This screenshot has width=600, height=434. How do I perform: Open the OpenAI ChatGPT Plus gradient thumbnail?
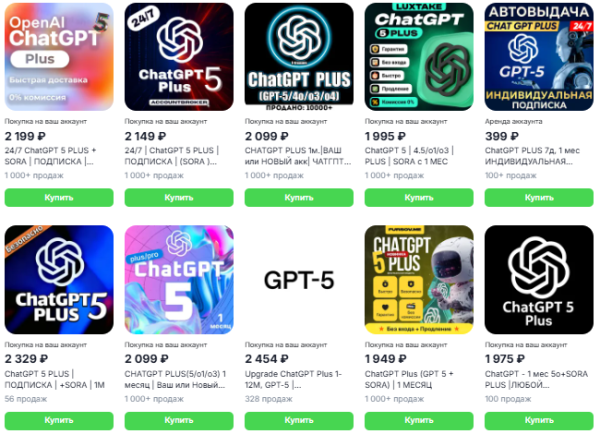(x=59, y=57)
